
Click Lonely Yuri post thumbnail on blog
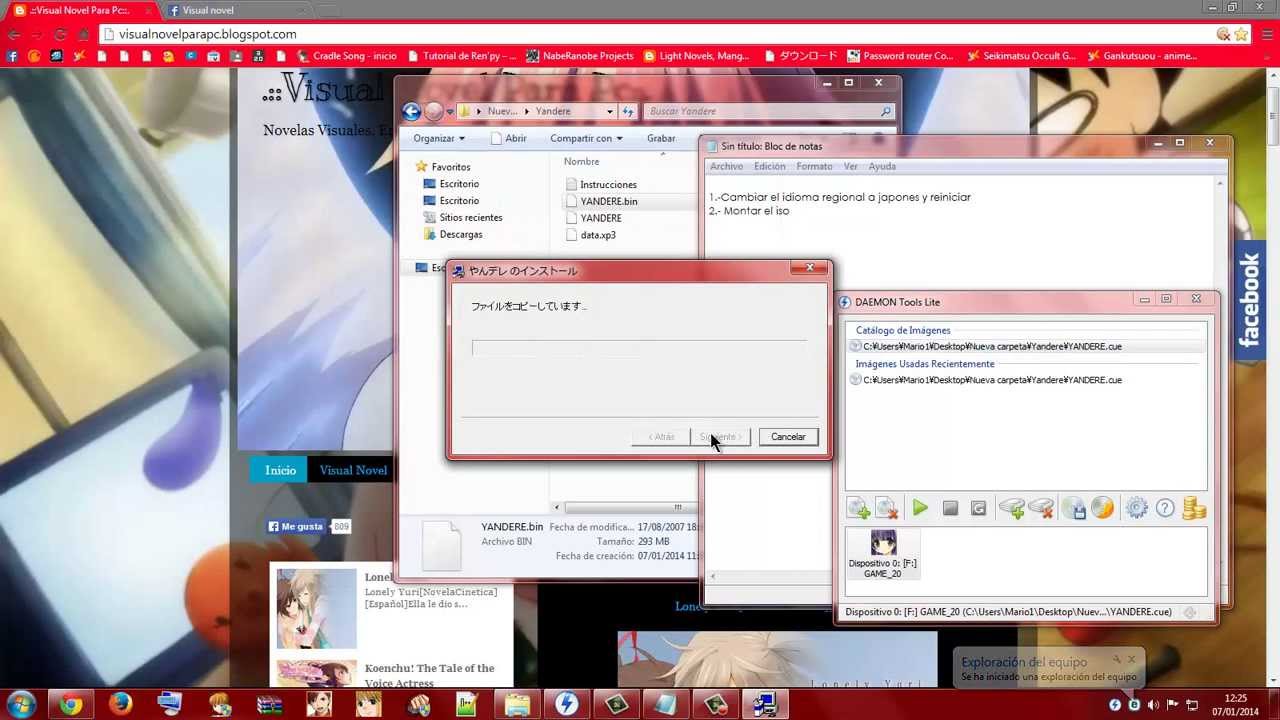pos(316,609)
